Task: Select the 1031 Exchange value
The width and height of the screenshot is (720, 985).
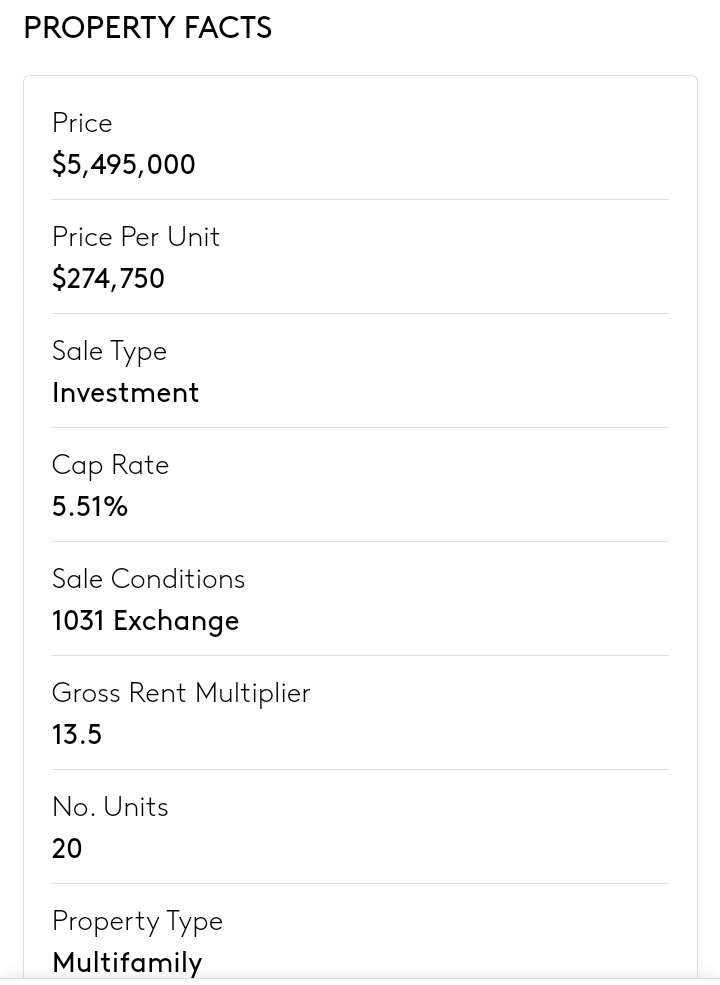Action: [146, 621]
